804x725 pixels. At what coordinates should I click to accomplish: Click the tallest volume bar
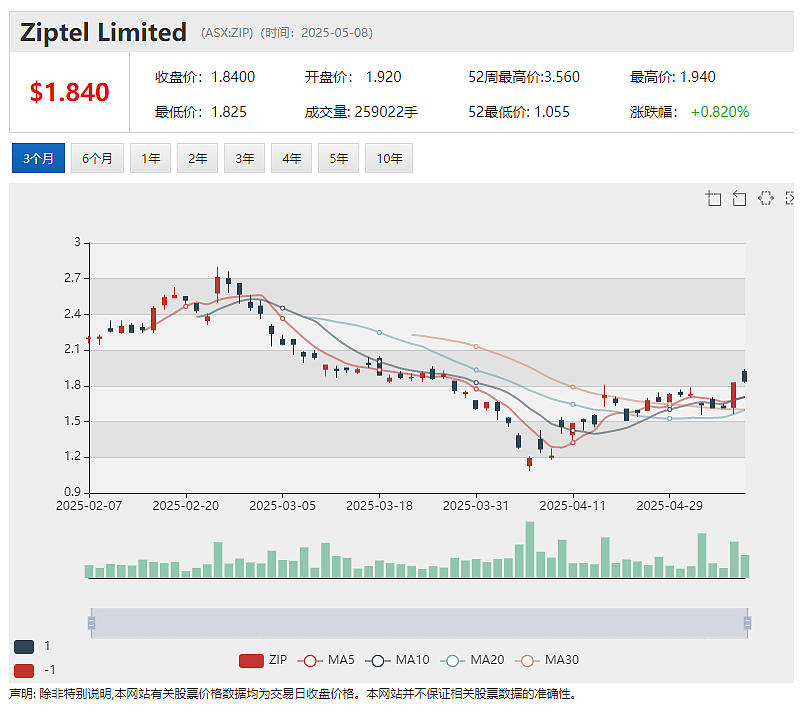(530, 550)
